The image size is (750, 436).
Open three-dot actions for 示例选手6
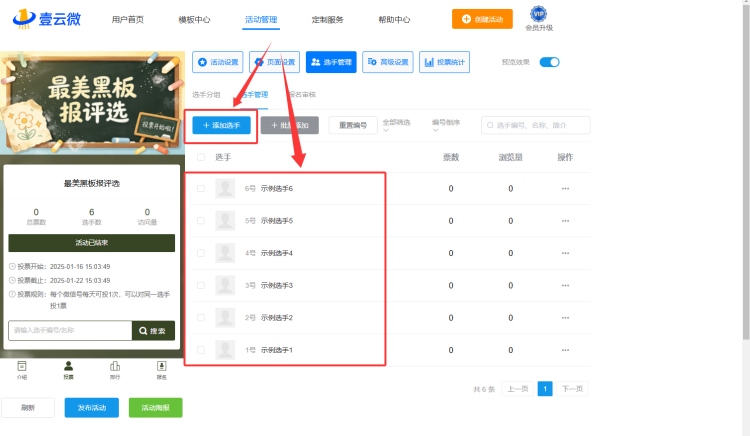point(565,188)
